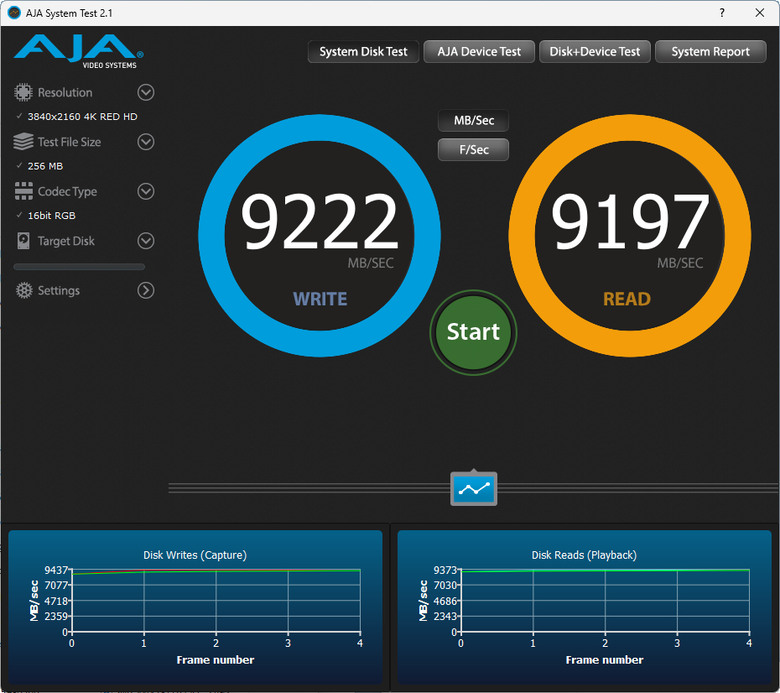Select MB/Sec display units
This screenshot has height=693, width=780.
click(x=474, y=120)
